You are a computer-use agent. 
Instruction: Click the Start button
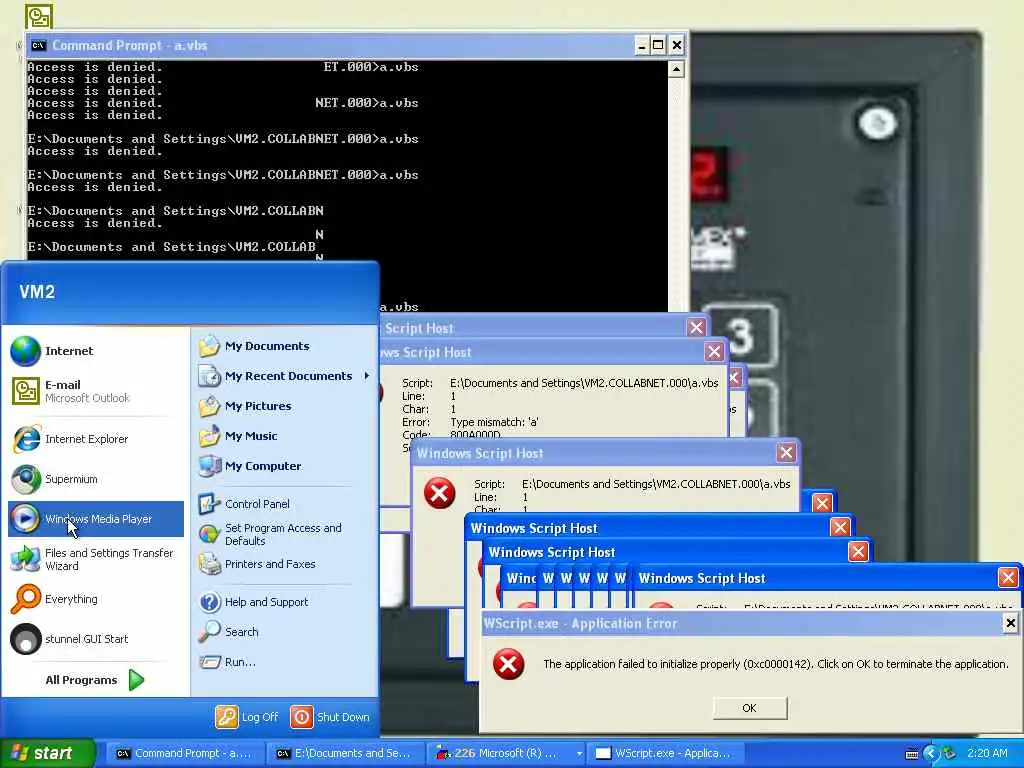tap(47, 753)
